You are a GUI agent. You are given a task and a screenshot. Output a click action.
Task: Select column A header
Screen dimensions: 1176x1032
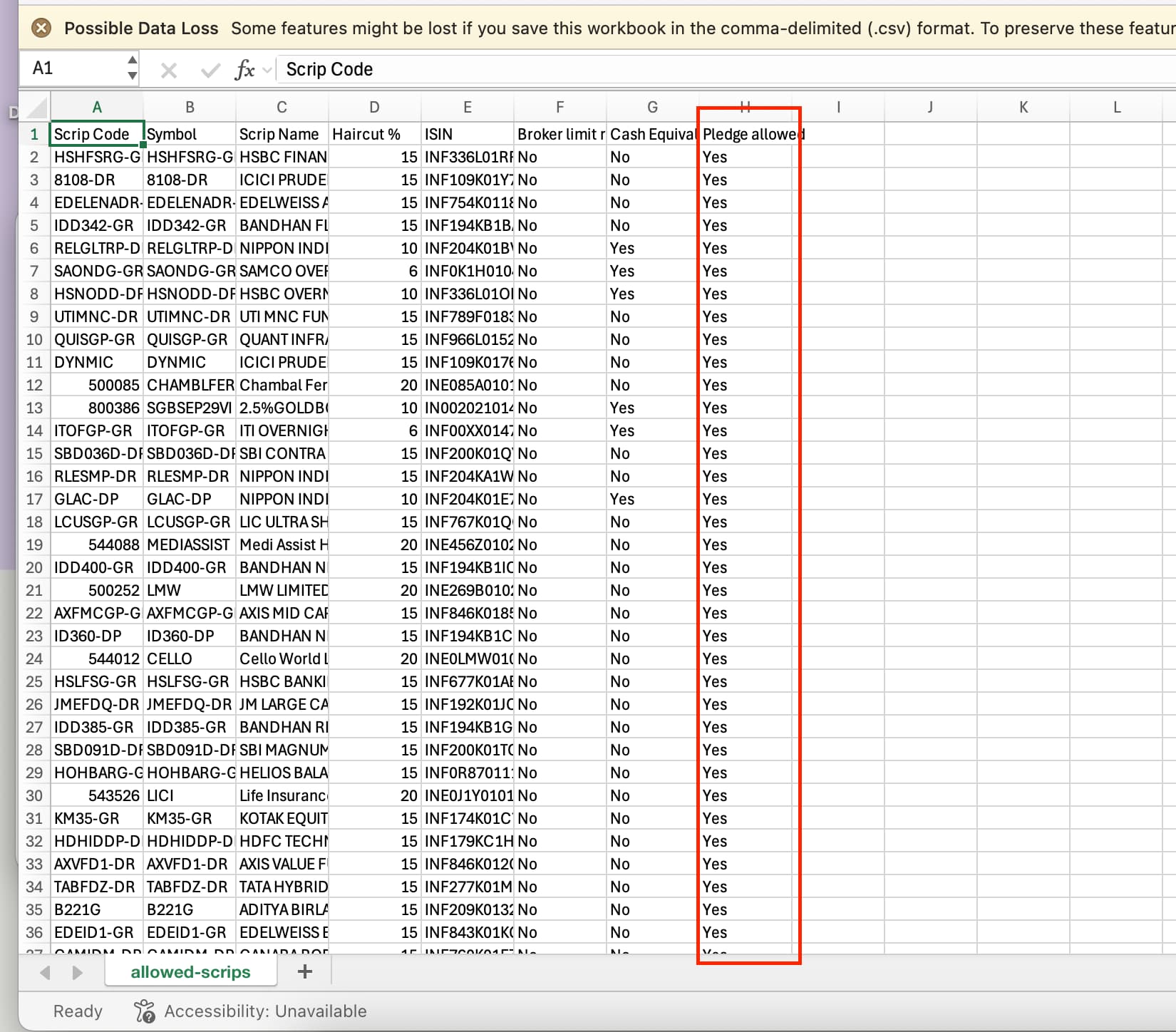point(97,108)
